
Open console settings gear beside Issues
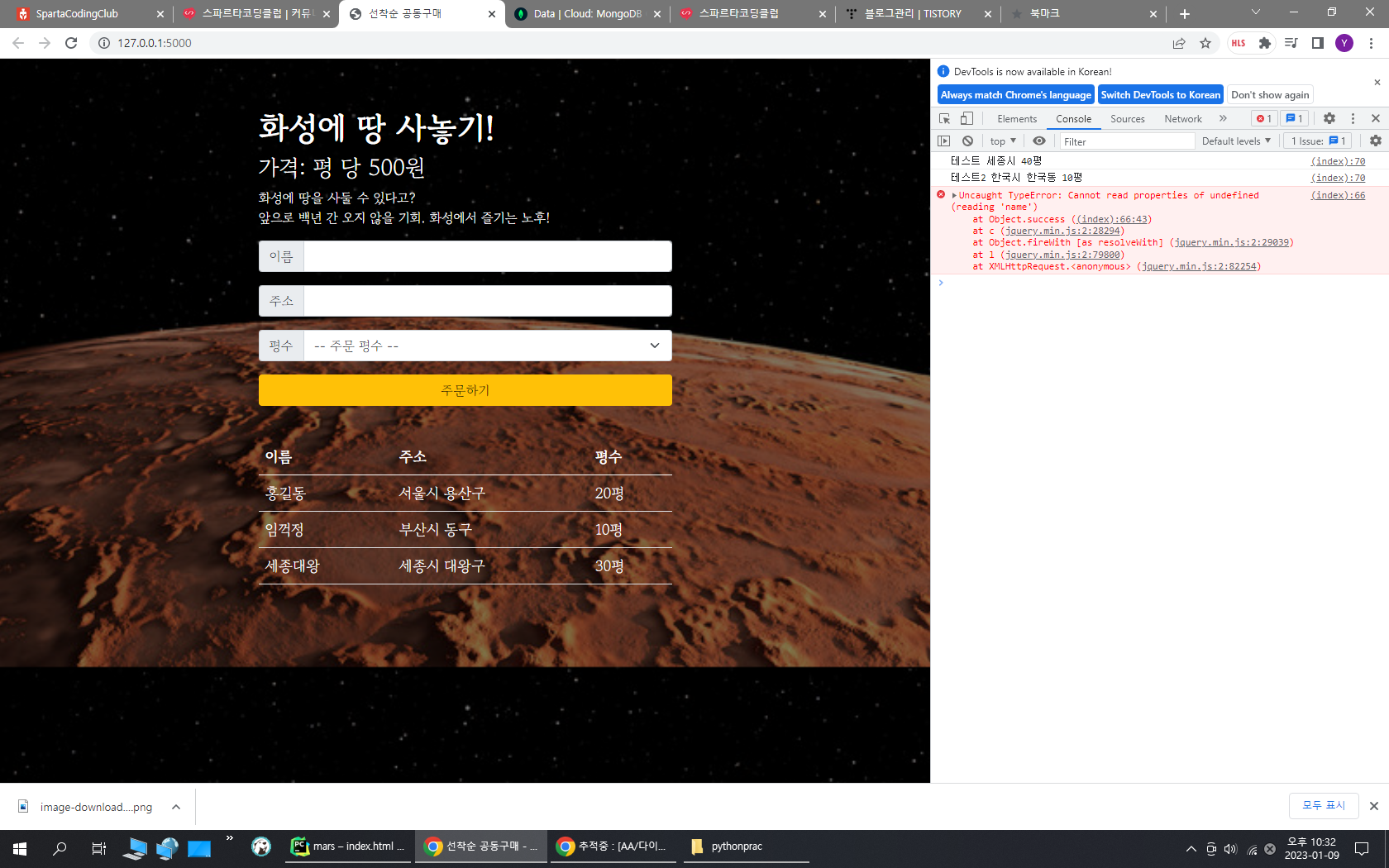coord(1376,141)
